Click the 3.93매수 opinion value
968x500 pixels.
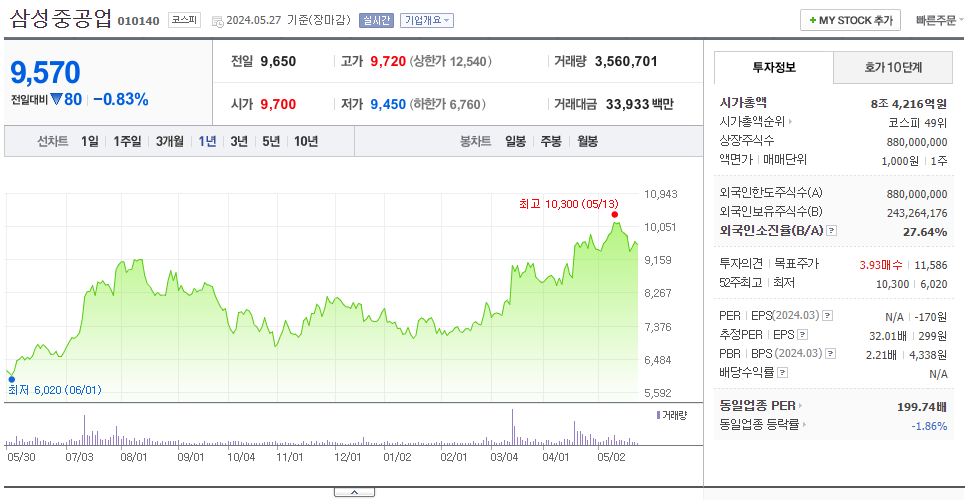[881, 265]
